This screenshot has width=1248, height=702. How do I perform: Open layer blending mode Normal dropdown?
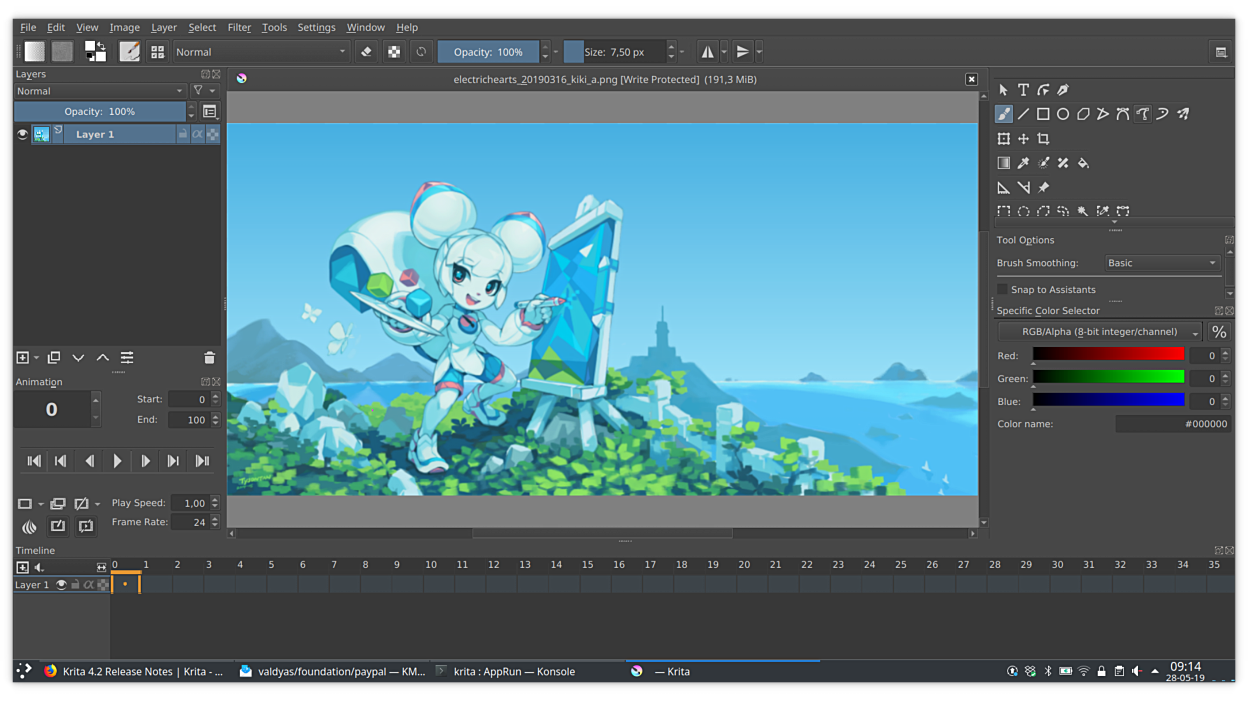tap(100, 91)
